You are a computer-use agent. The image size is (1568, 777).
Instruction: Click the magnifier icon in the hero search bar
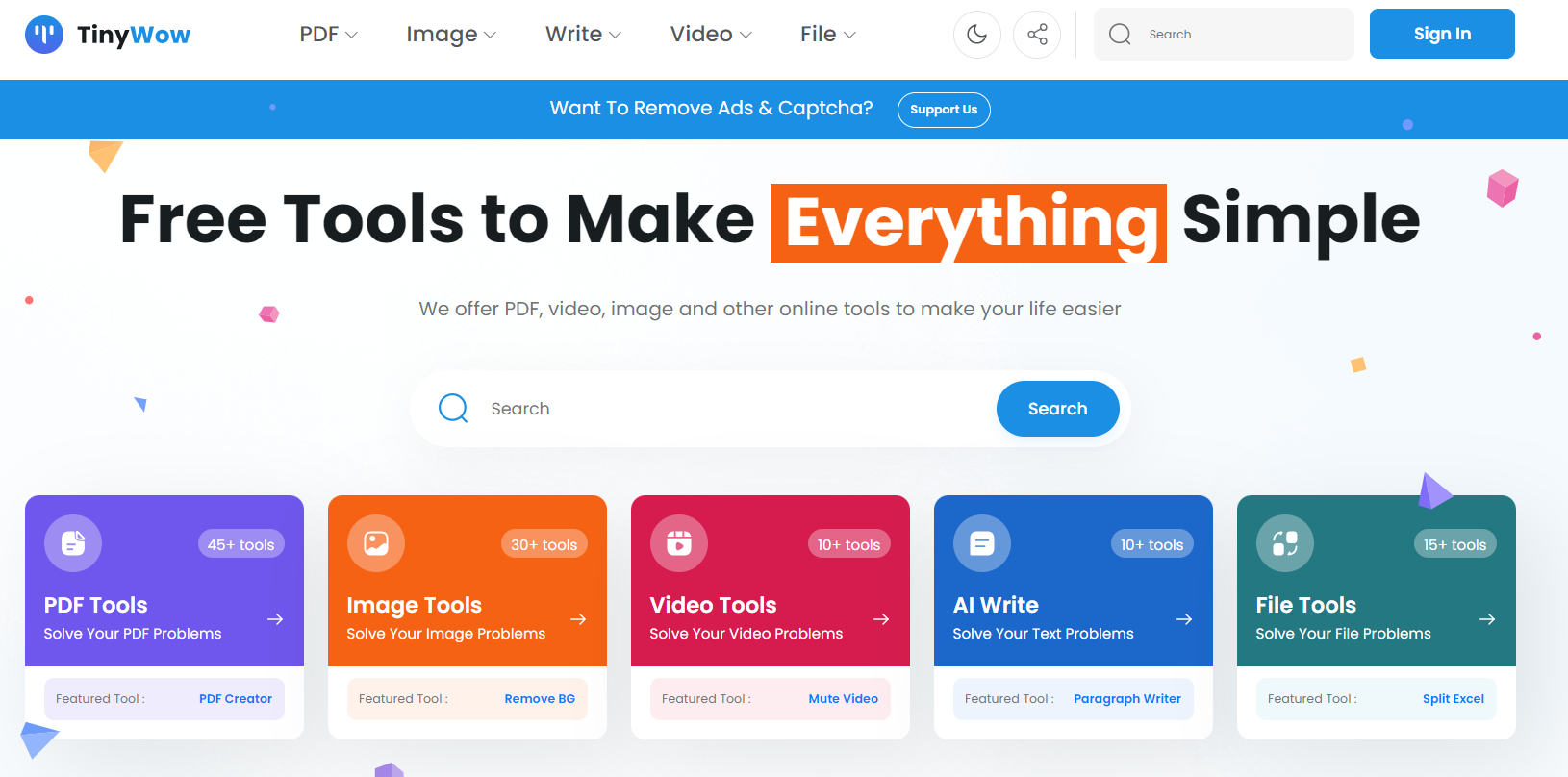click(453, 409)
